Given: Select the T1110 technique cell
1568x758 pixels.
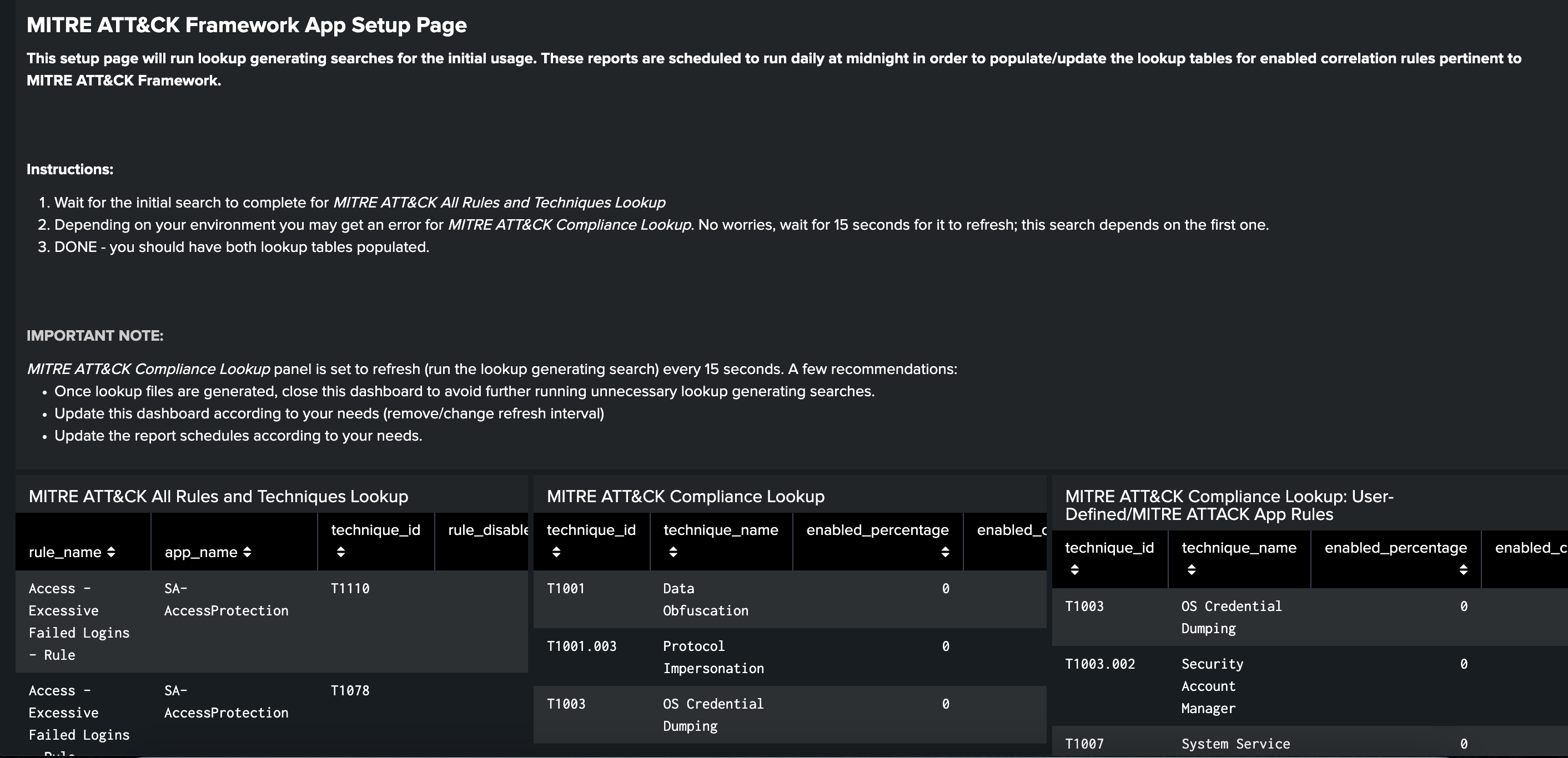Looking at the screenshot, I should point(350,588).
